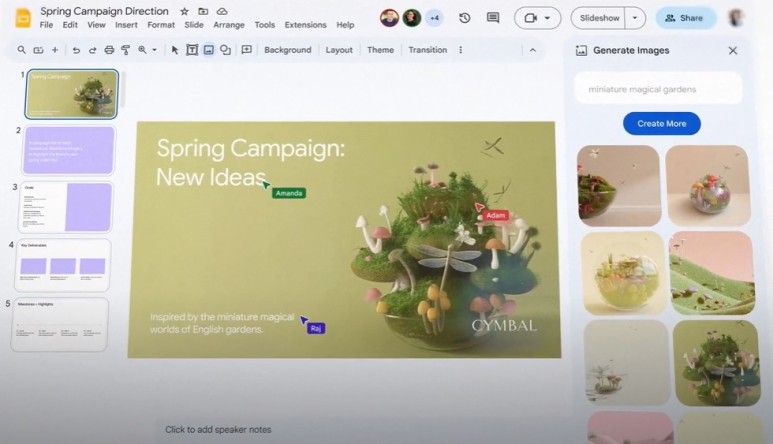
Task: Open the Extensions menu
Action: tap(305, 25)
